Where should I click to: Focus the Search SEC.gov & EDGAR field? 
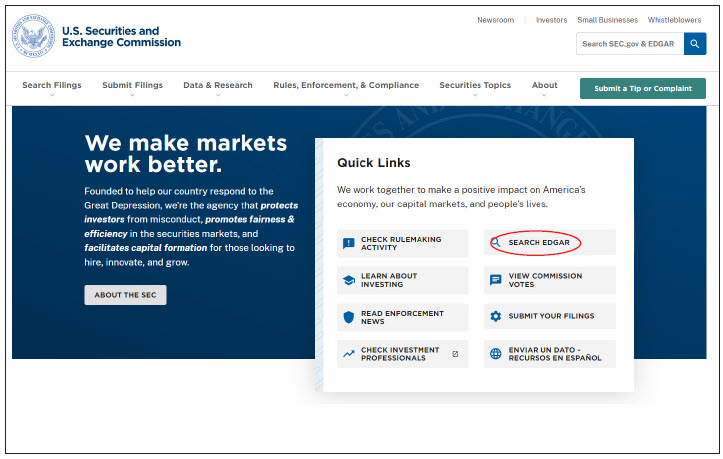[630, 44]
